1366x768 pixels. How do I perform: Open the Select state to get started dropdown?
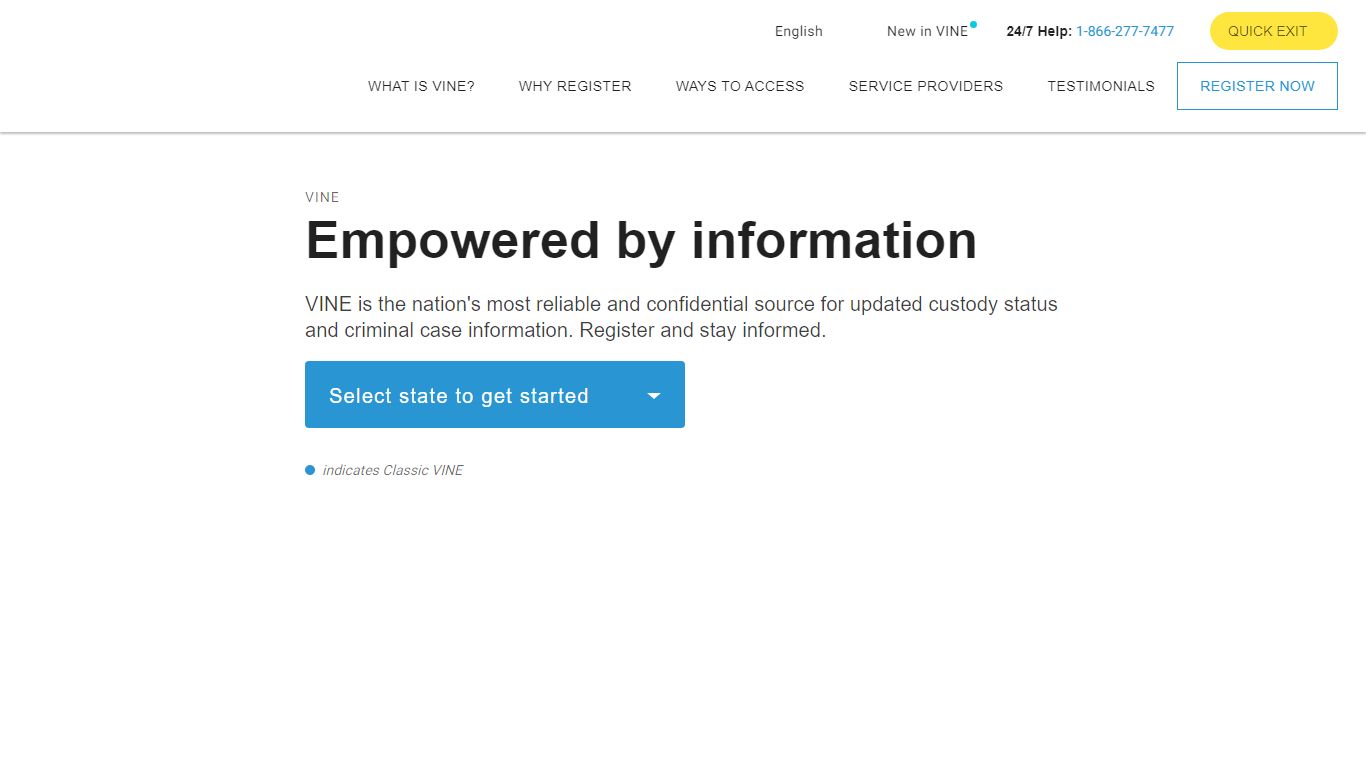[495, 395]
